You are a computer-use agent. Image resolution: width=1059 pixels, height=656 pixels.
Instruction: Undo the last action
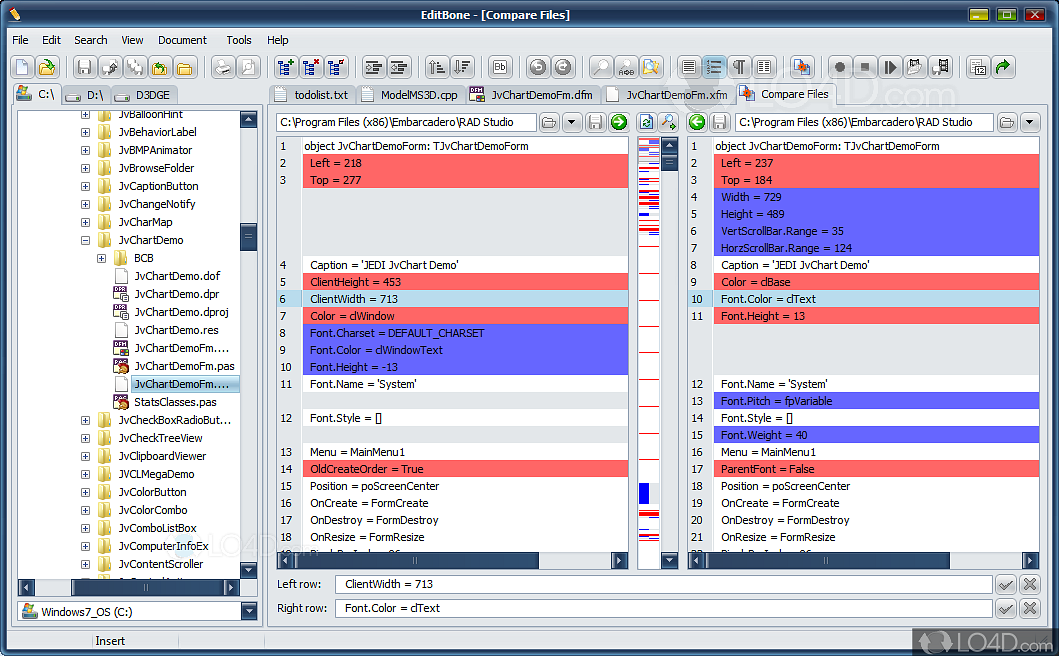[x=537, y=67]
